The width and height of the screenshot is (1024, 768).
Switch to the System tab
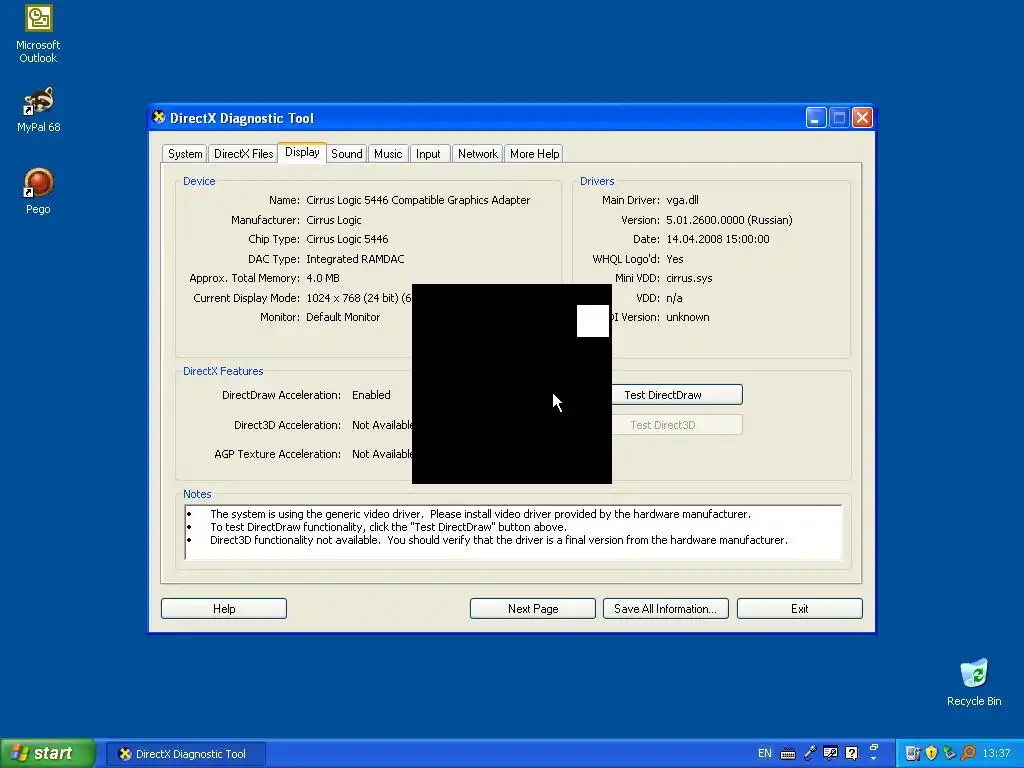pos(185,153)
